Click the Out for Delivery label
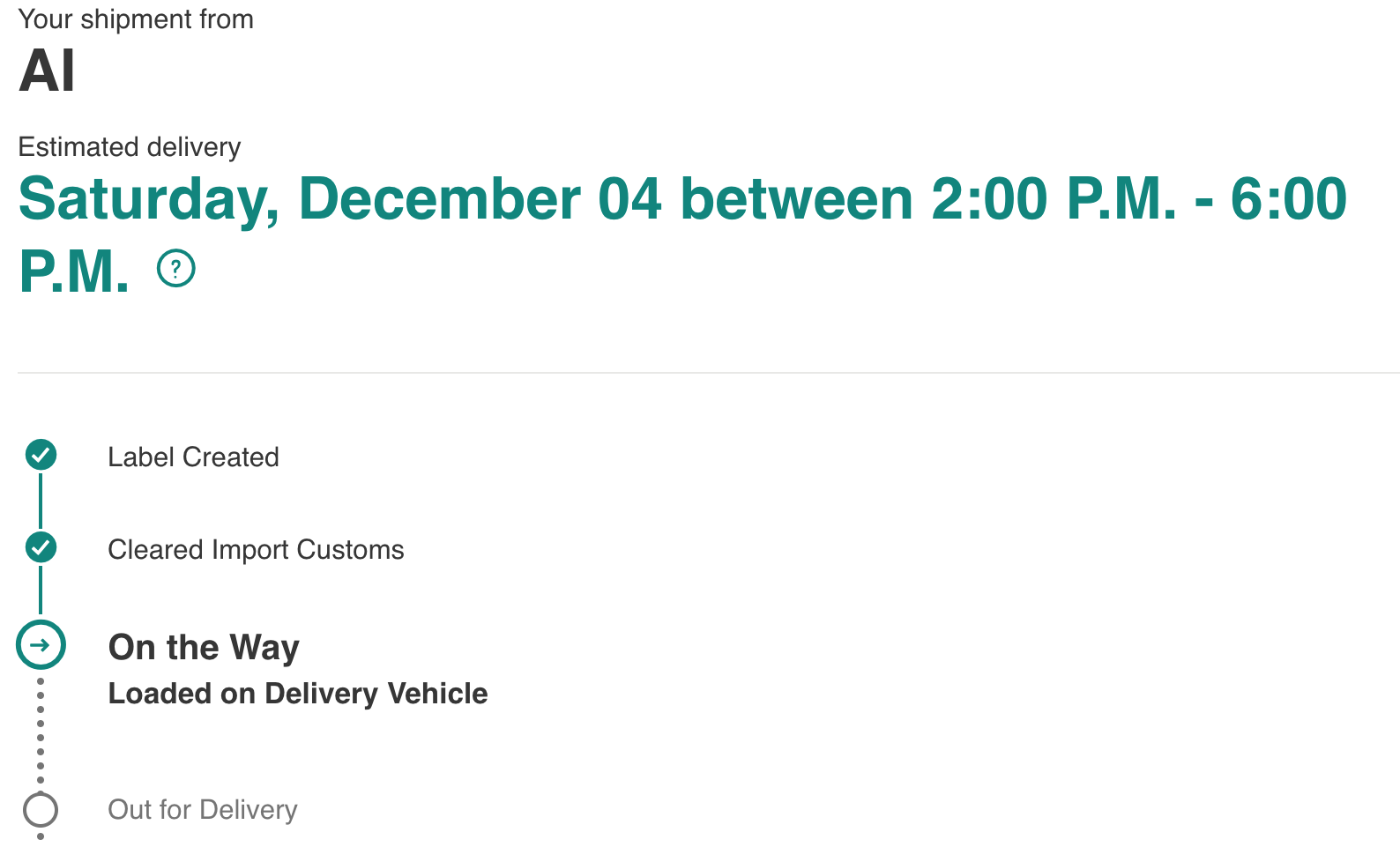This screenshot has width=1400, height=847. [x=203, y=809]
